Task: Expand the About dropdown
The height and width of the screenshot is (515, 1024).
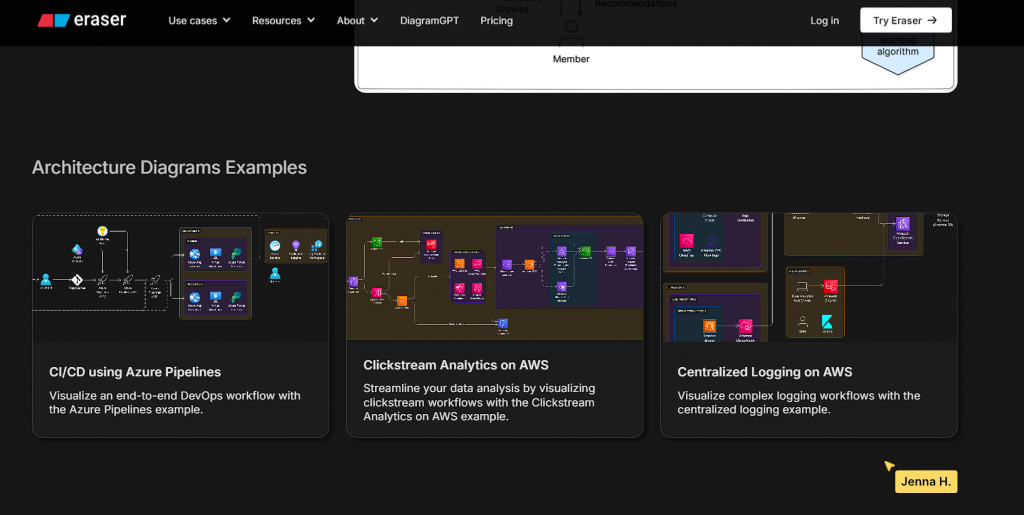Action: pos(357,20)
